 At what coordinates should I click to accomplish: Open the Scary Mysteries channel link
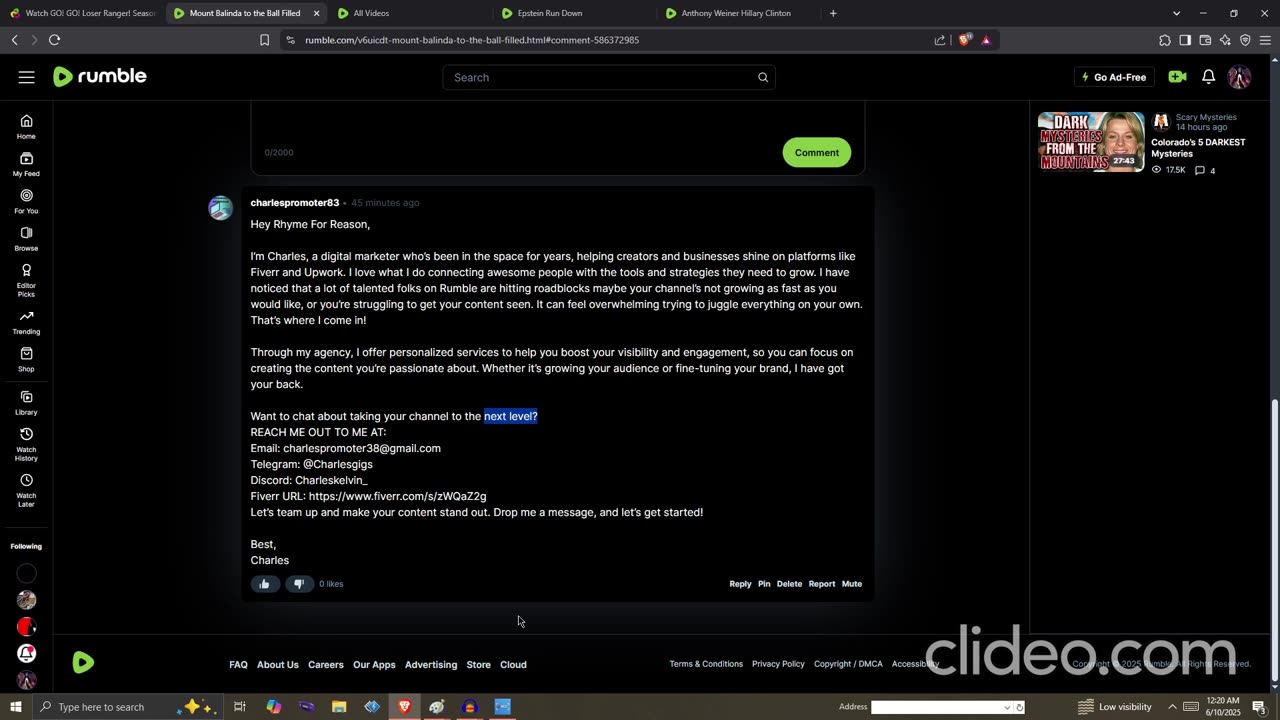point(1206,117)
